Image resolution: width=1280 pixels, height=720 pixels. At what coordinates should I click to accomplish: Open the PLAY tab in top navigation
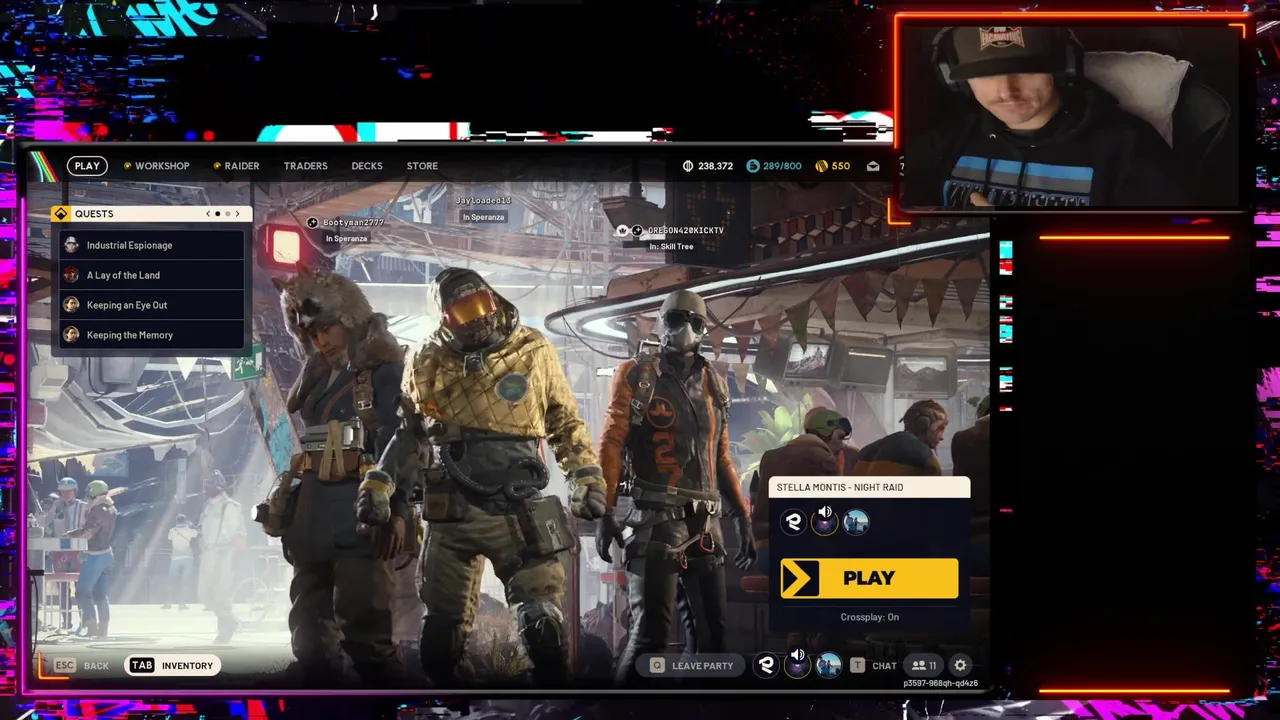tap(87, 166)
